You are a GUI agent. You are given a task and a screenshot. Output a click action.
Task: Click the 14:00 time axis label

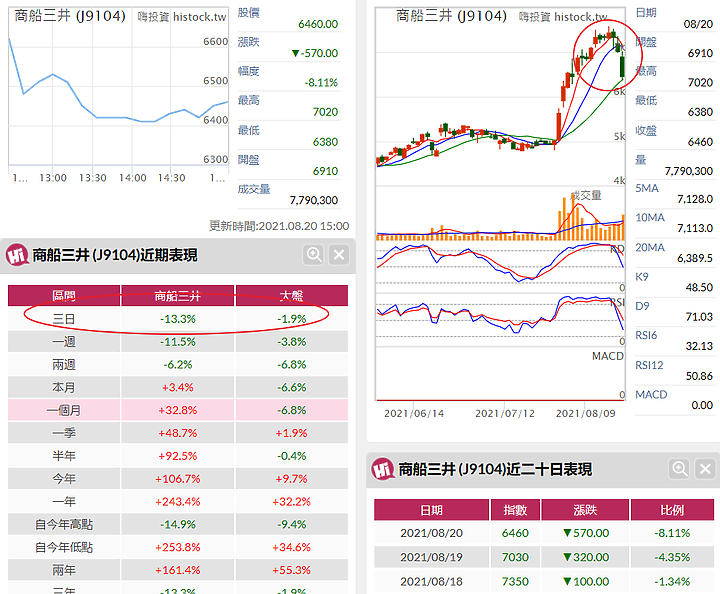(x=133, y=178)
